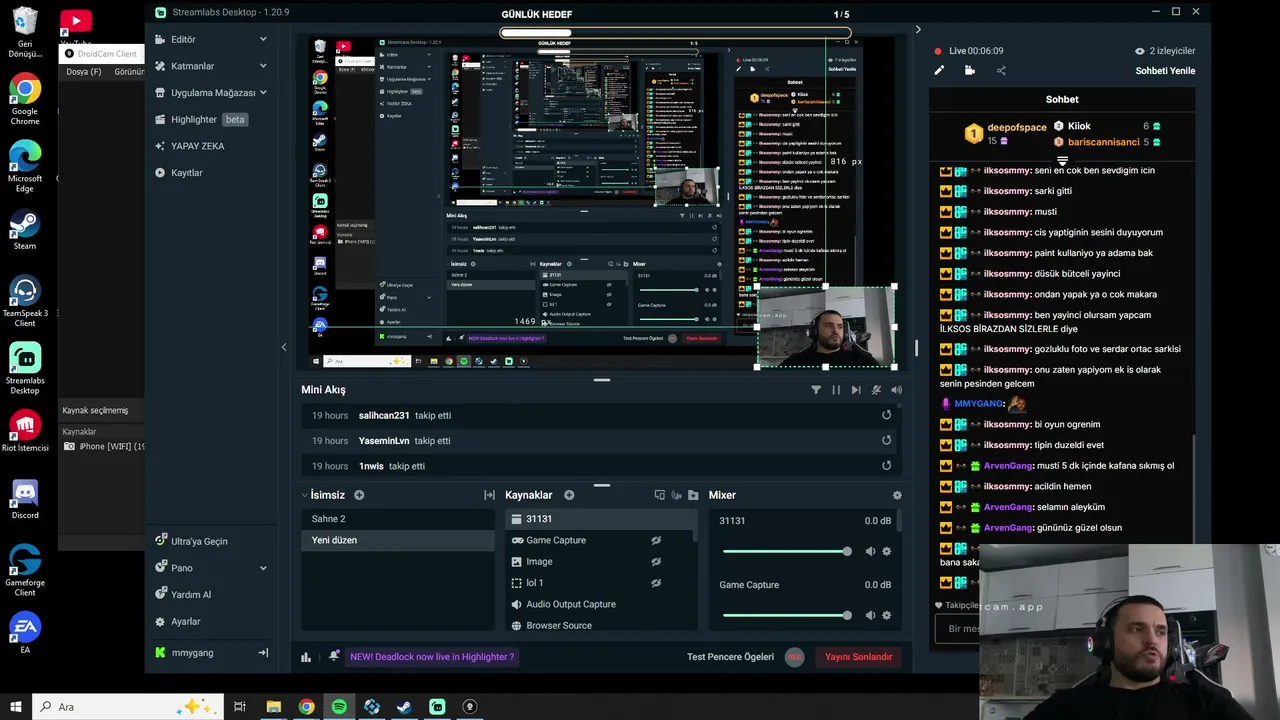Select the 31131 source

click(600, 519)
